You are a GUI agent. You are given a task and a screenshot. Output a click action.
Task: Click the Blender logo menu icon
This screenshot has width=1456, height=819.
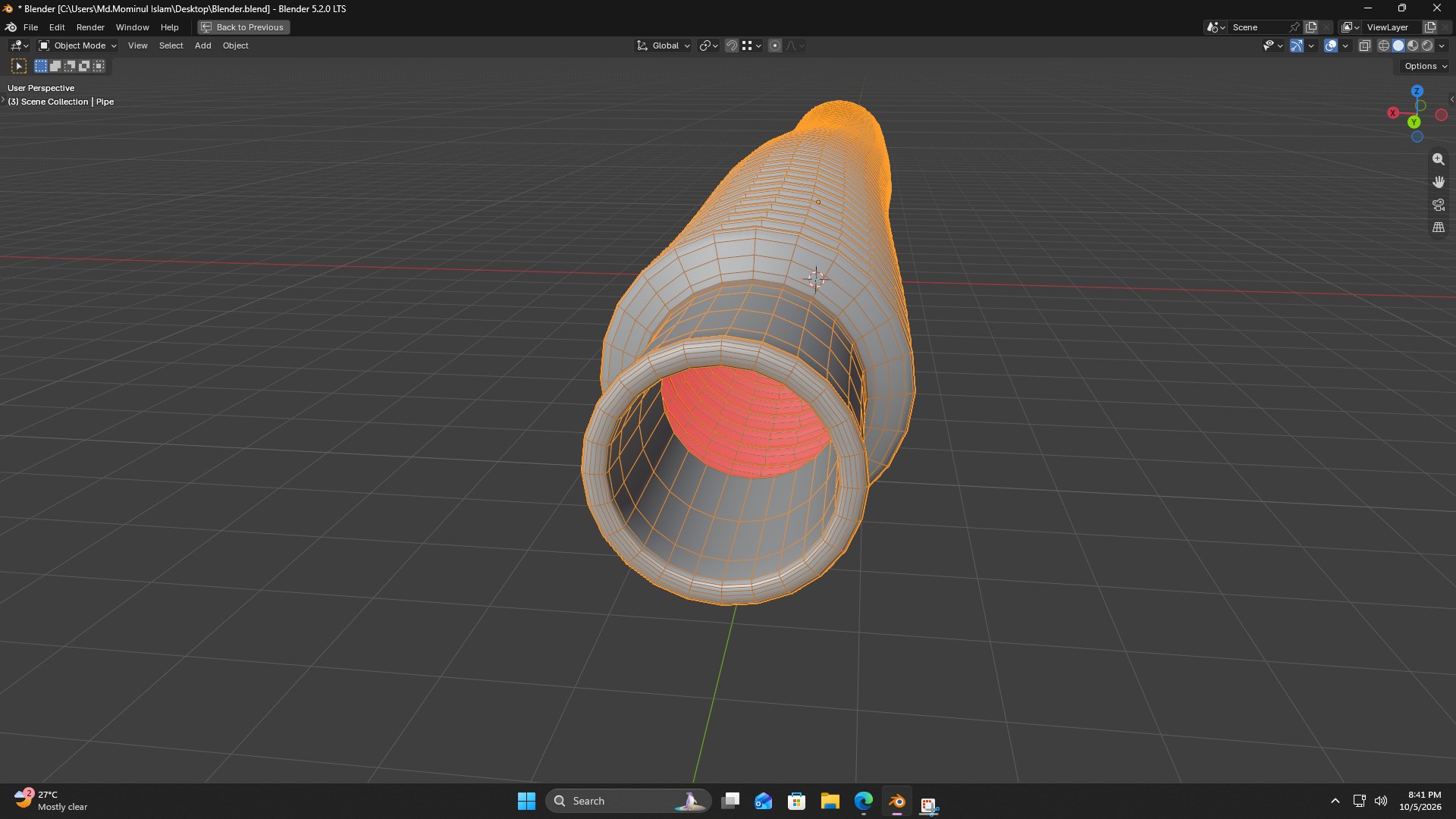[11, 27]
